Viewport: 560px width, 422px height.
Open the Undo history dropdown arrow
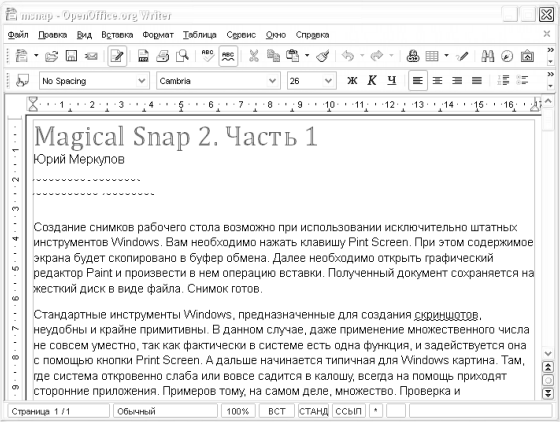[362, 56]
